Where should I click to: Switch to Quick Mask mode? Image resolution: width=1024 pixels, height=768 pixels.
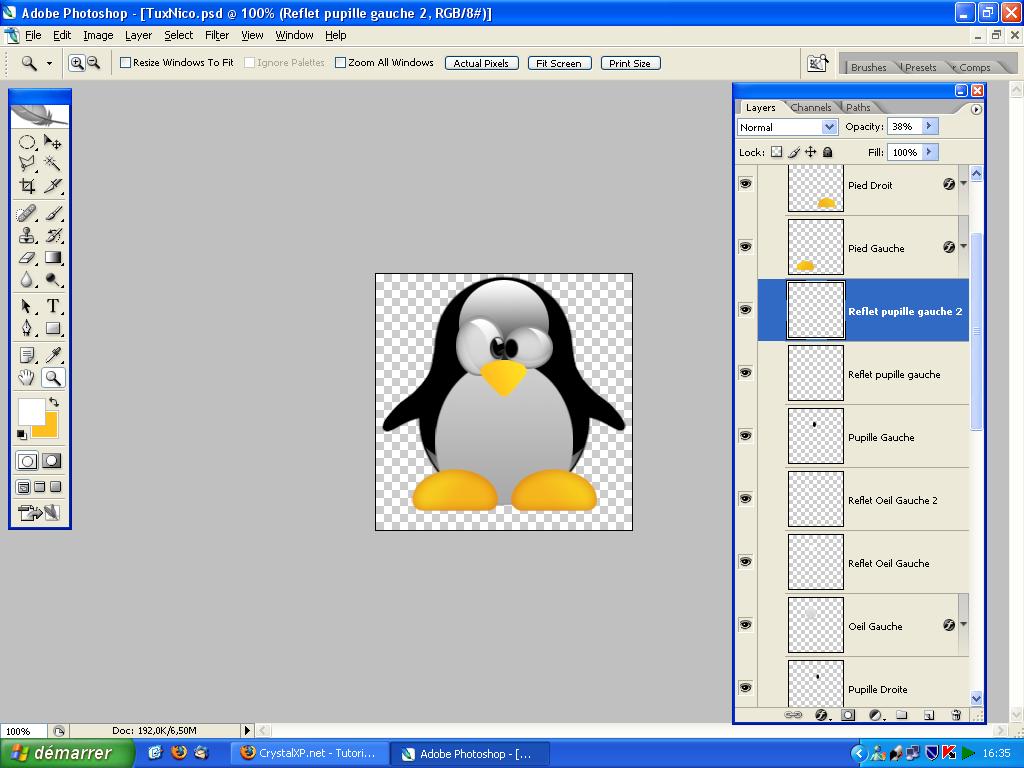tap(52, 460)
